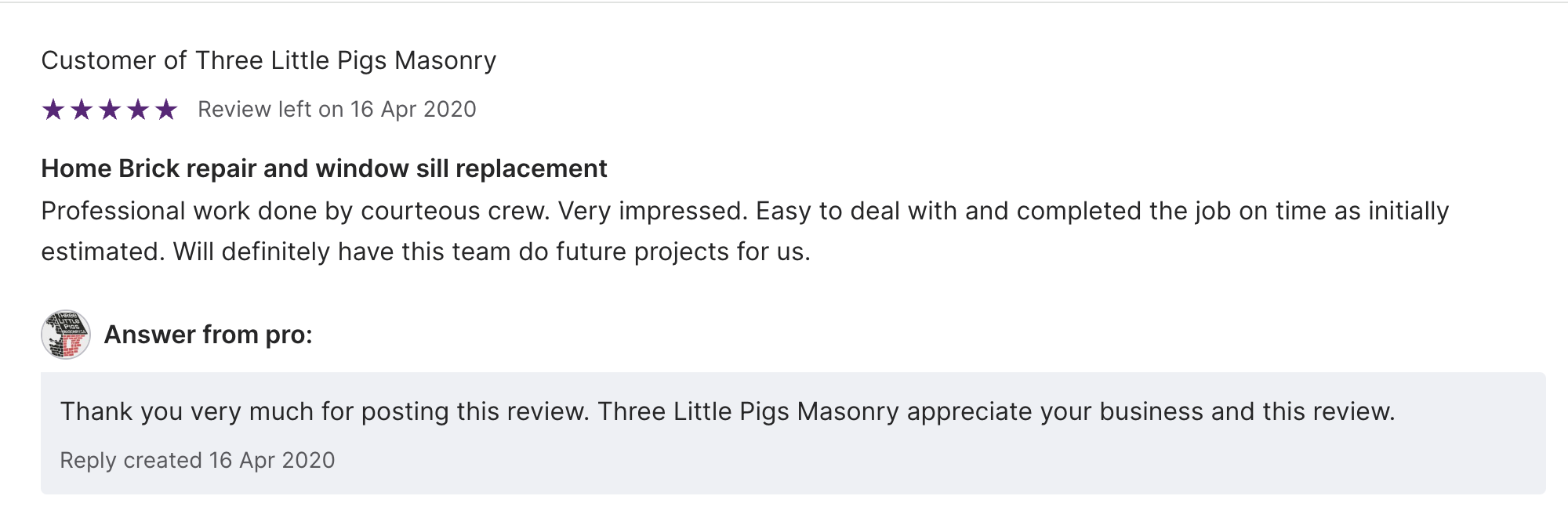1568x525 pixels.
Task: Click 'Three Little Pigs Masonry appreciate your business' text
Action: (x=900, y=411)
